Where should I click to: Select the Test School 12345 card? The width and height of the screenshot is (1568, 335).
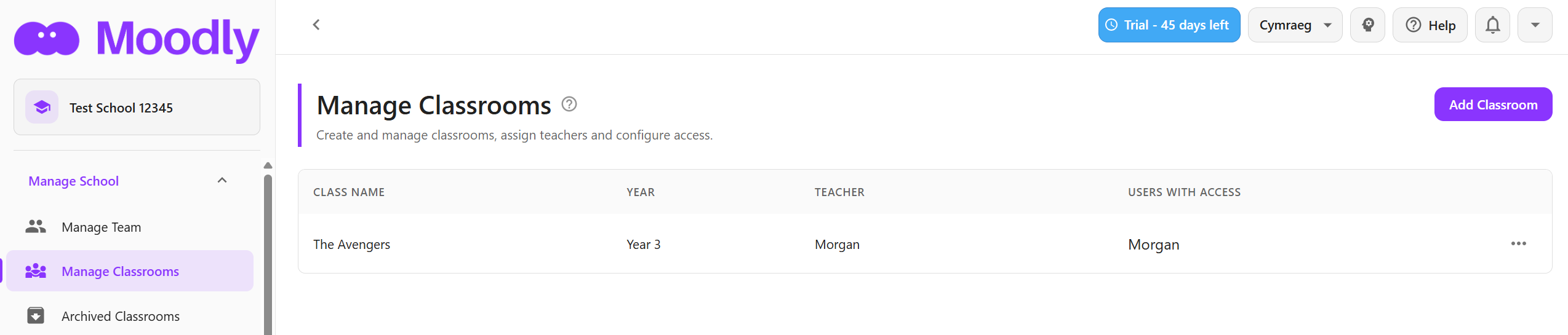pyautogui.click(x=137, y=108)
